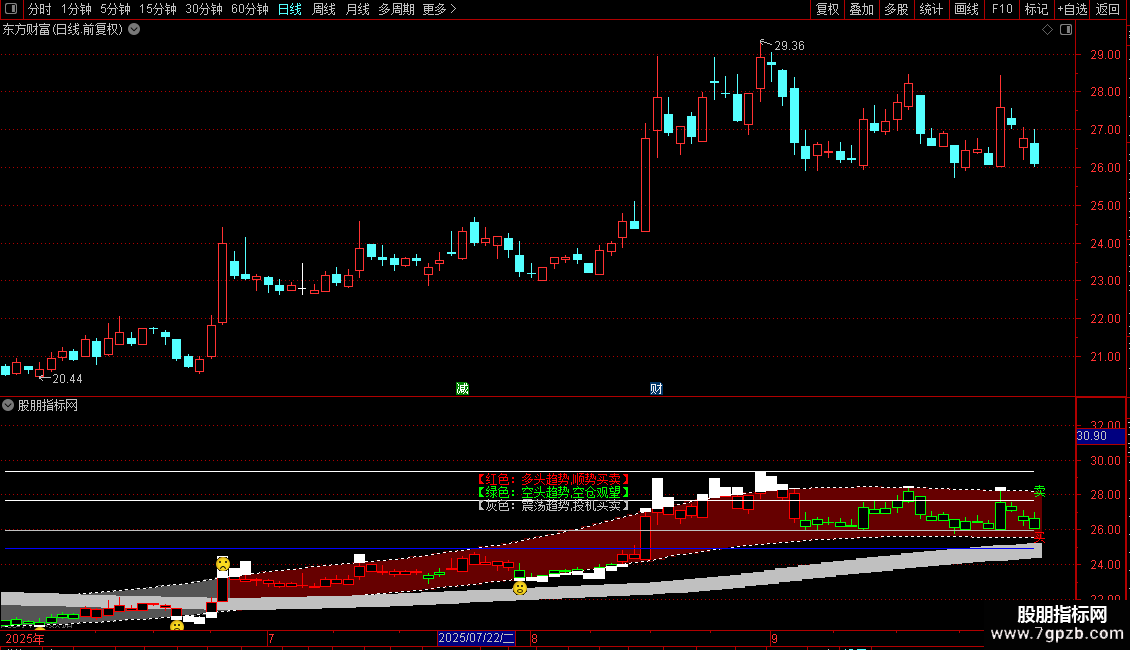Open the 多周期 multi-period view

click(396, 9)
